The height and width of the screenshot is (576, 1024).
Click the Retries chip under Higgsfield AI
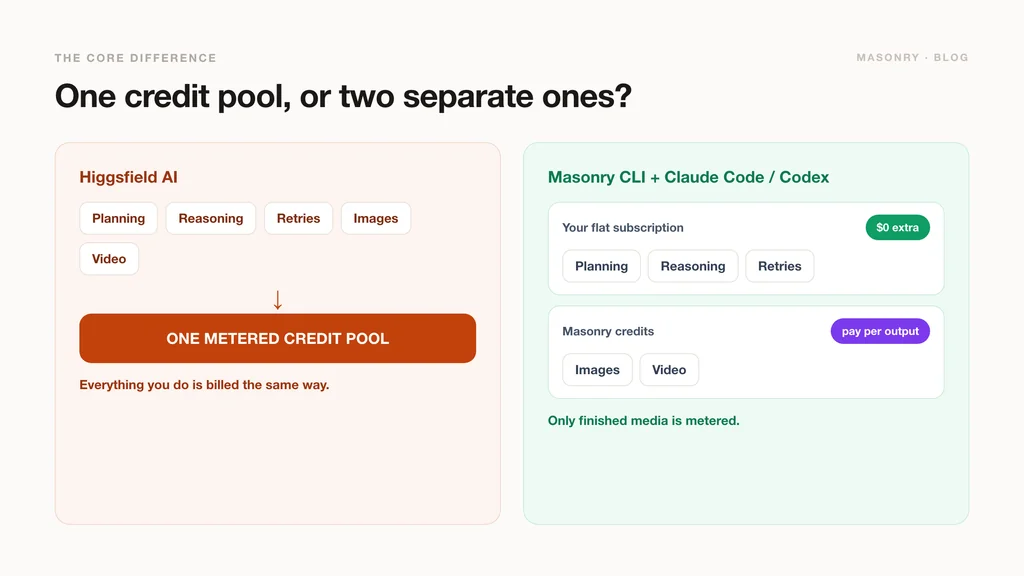[298, 218]
